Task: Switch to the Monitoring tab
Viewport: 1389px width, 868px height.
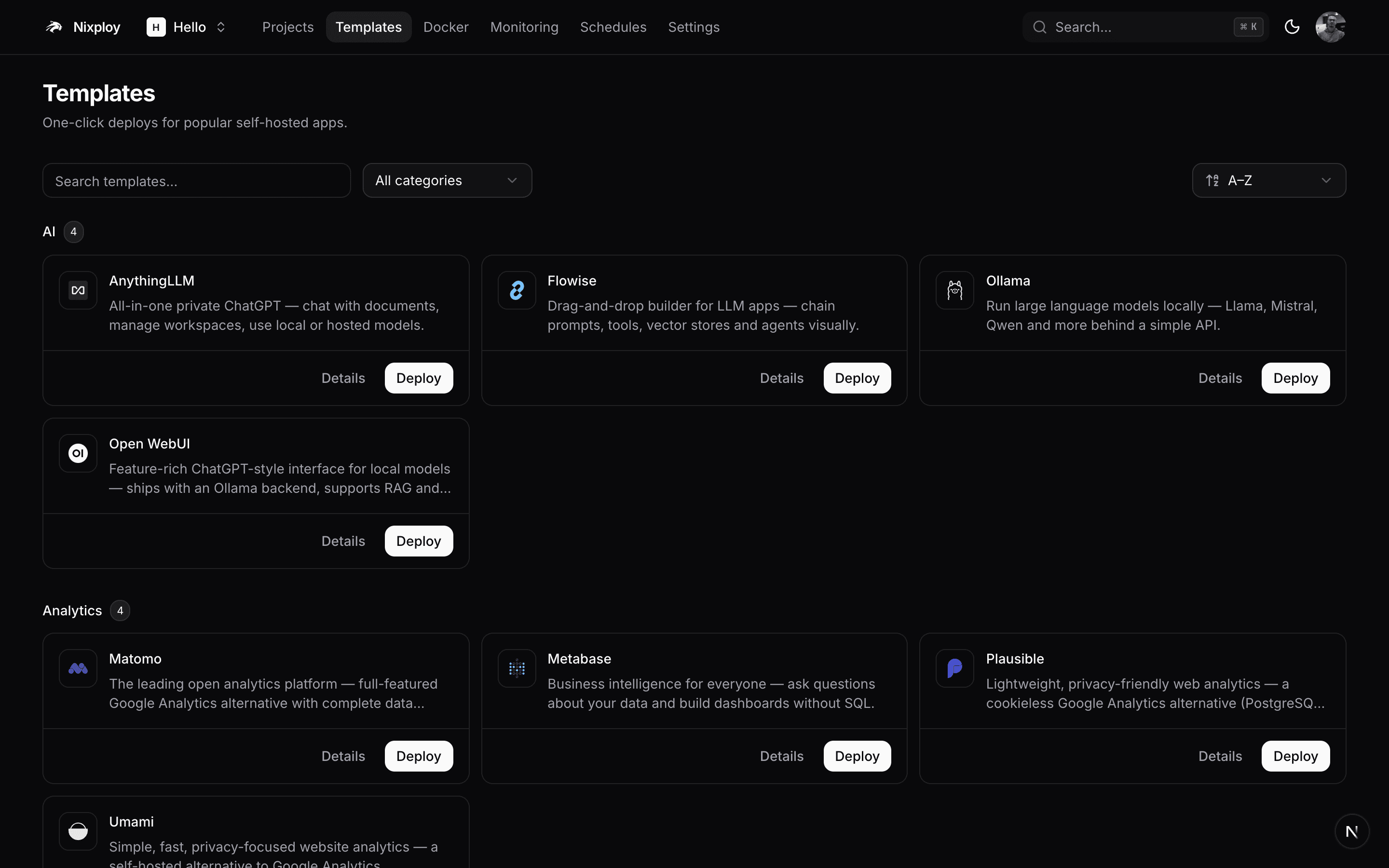Action: tap(524, 27)
